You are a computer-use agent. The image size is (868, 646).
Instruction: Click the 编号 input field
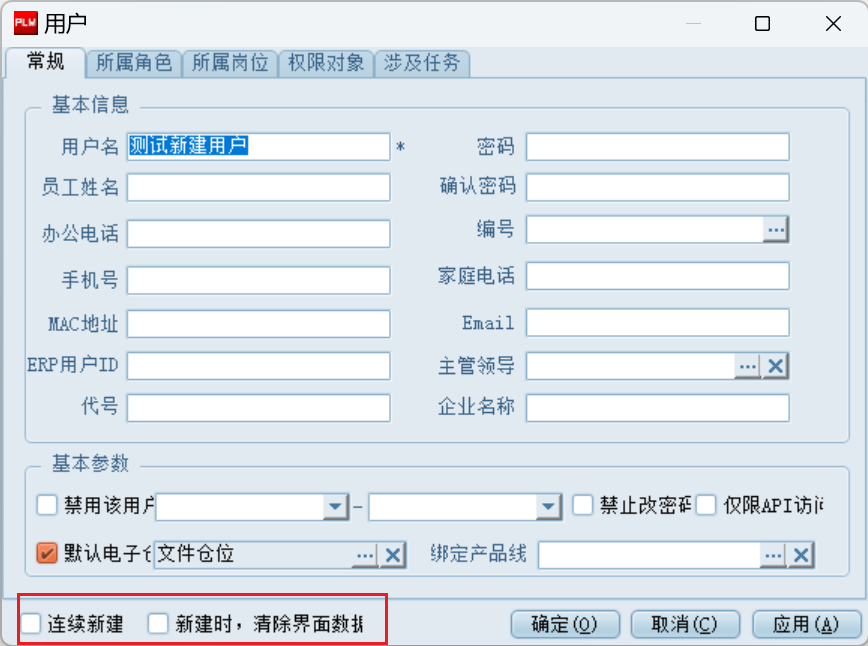(x=645, y=229)
